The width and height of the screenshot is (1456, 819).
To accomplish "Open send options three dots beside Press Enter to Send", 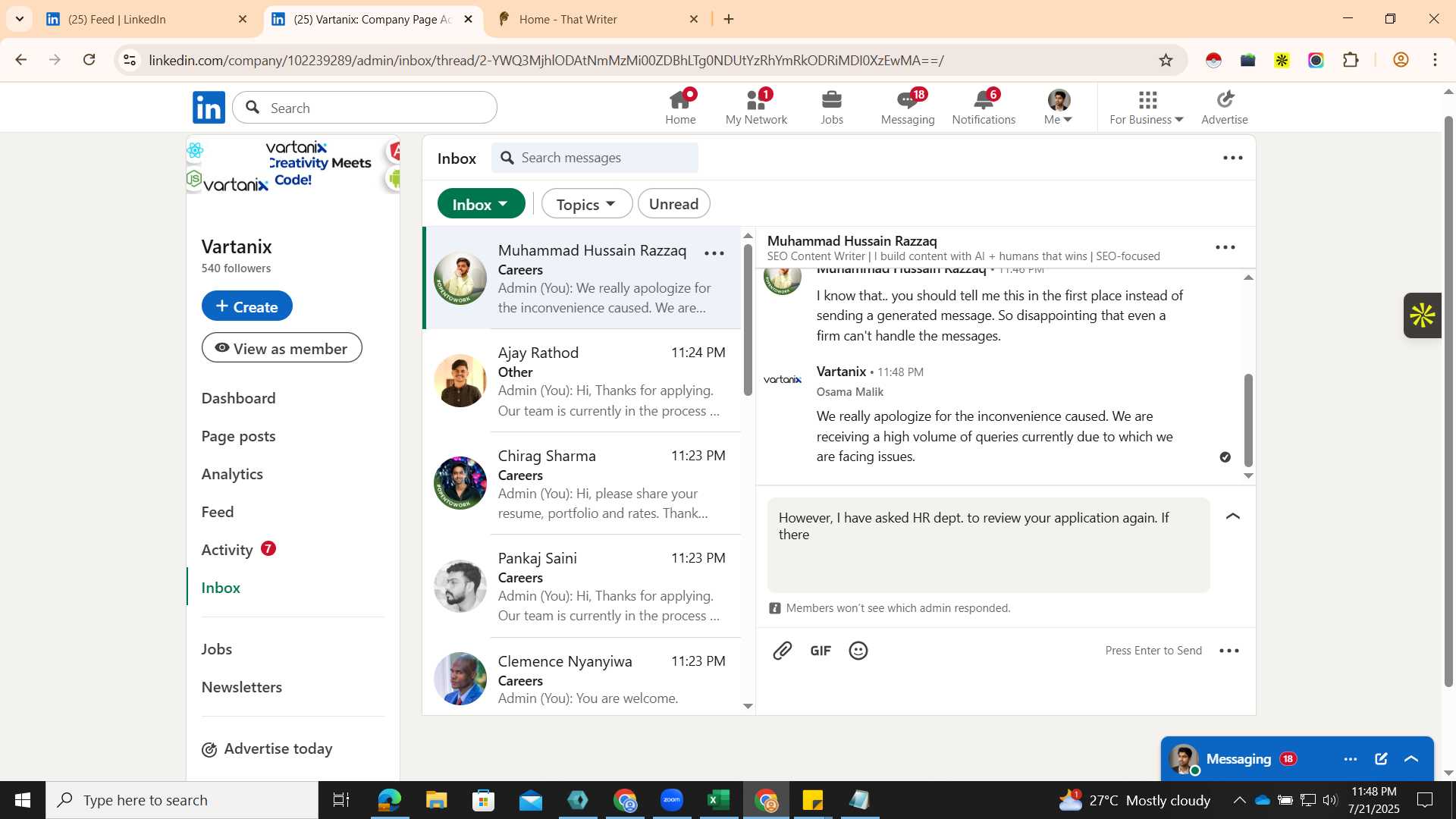I will [1229, 651].
